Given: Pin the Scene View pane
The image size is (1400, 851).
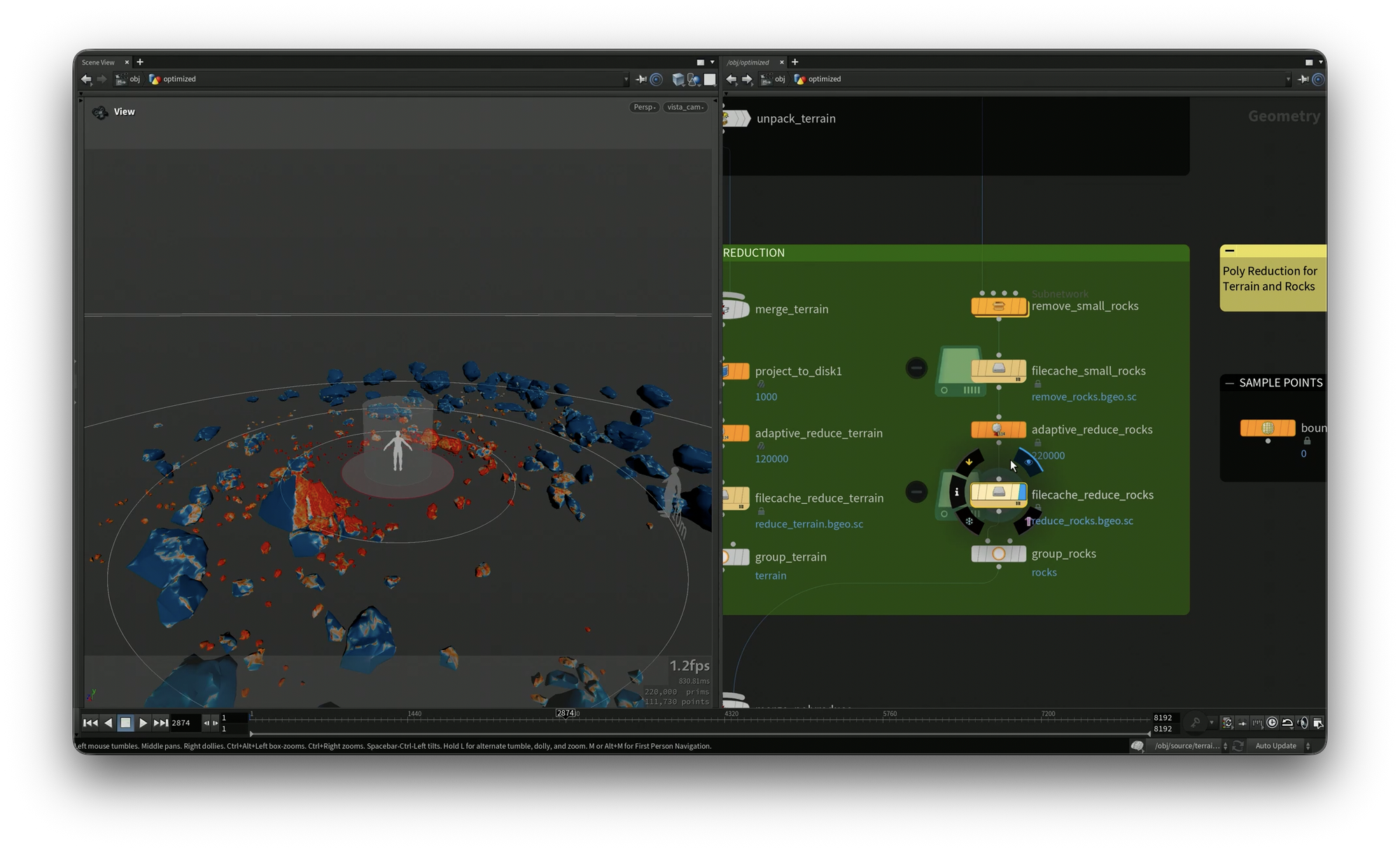Looking at the screenshot, I should tap(640, 79).
